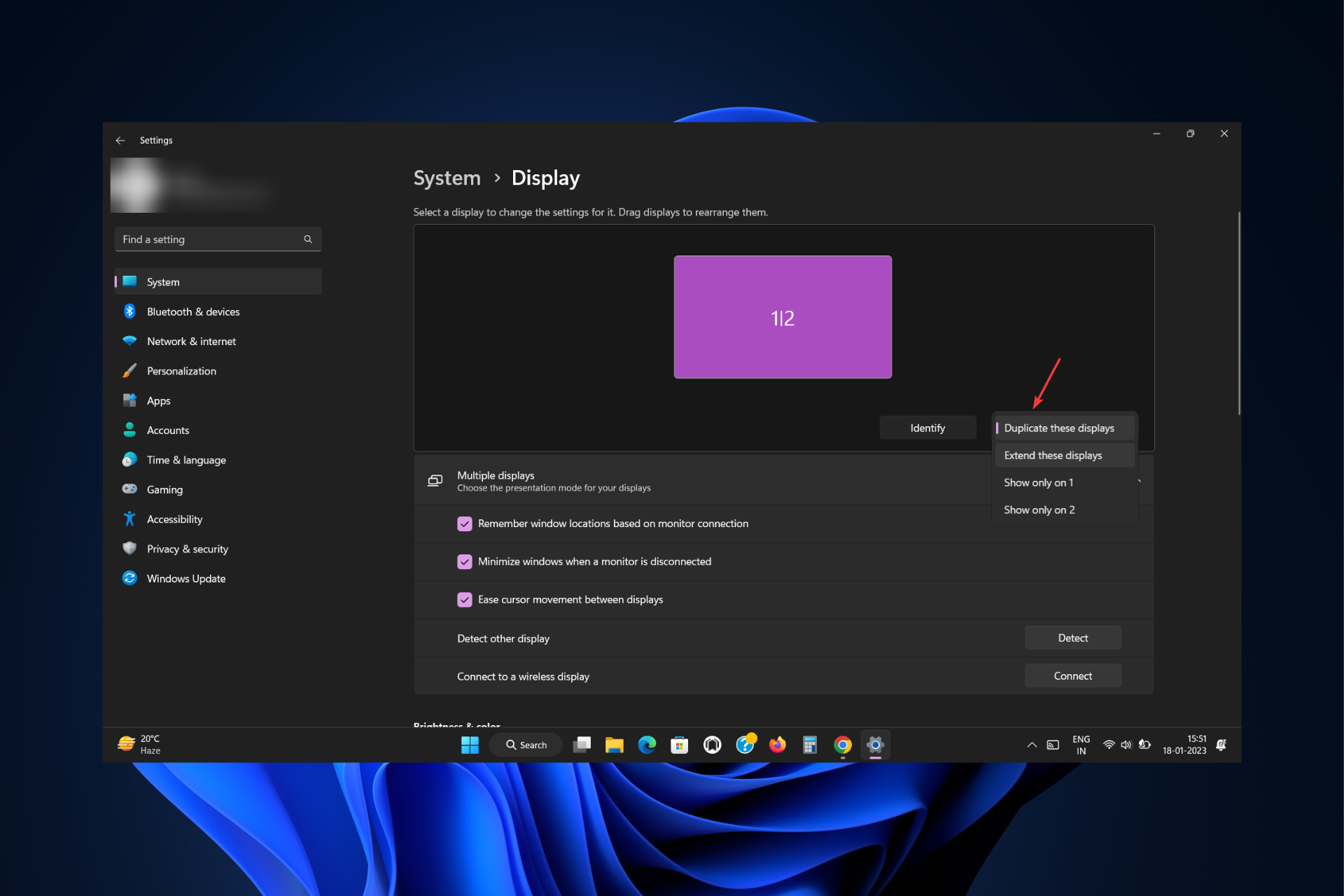Click the Settings gear icon in taskbar
Screen dimensions: 1344x896
875,744
